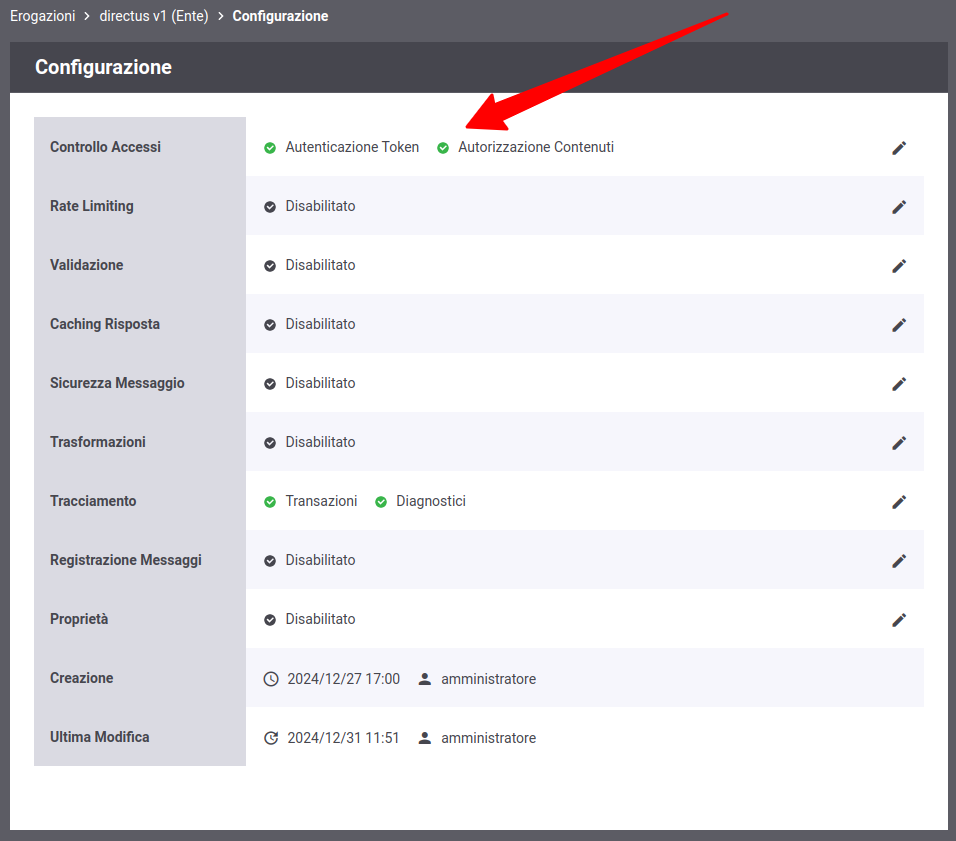Screen dimensions: 956x841
Task: Open Caching Risposta edit pencil
Action: pos(899,325)
